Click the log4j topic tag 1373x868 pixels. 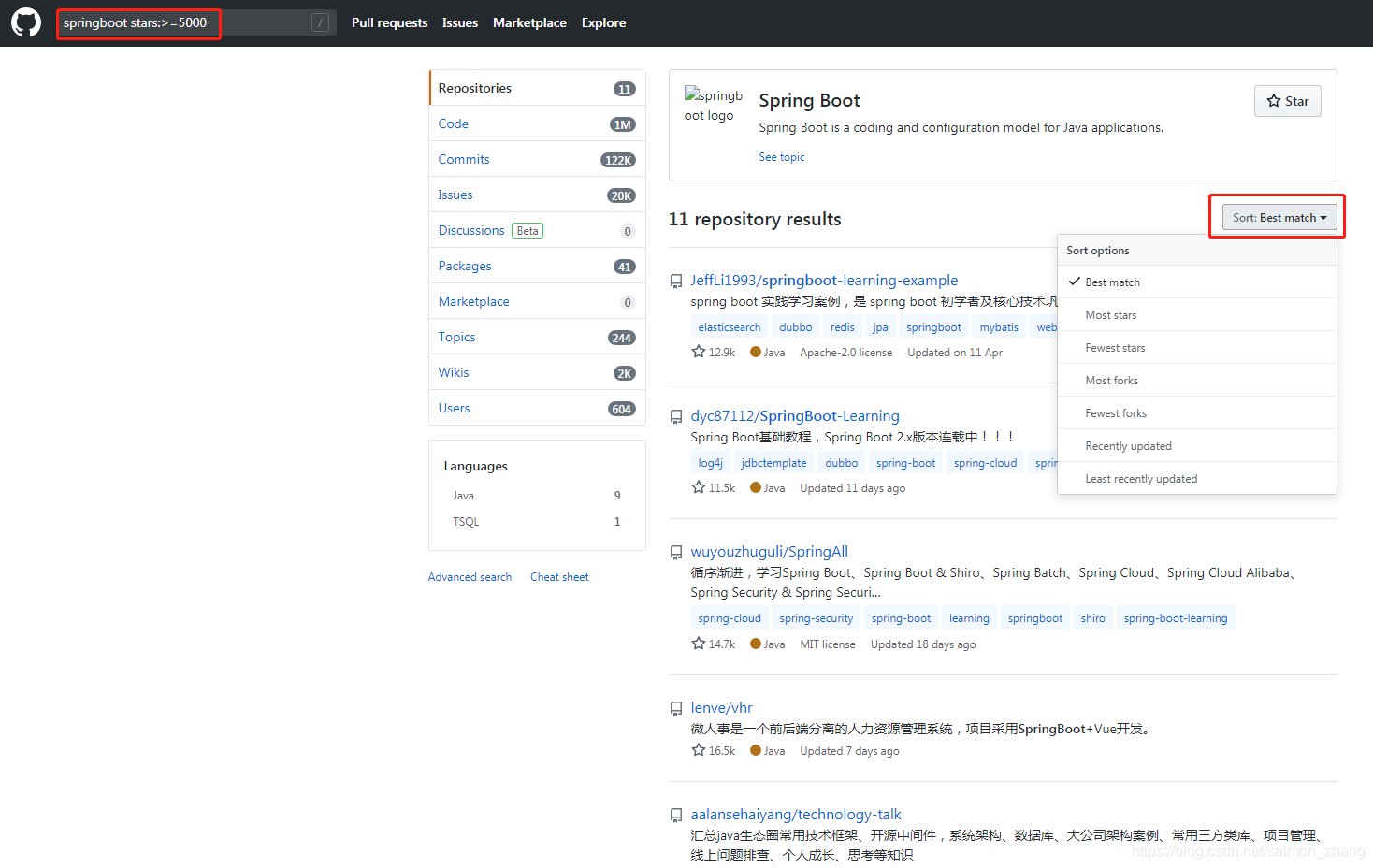(710, 463)
